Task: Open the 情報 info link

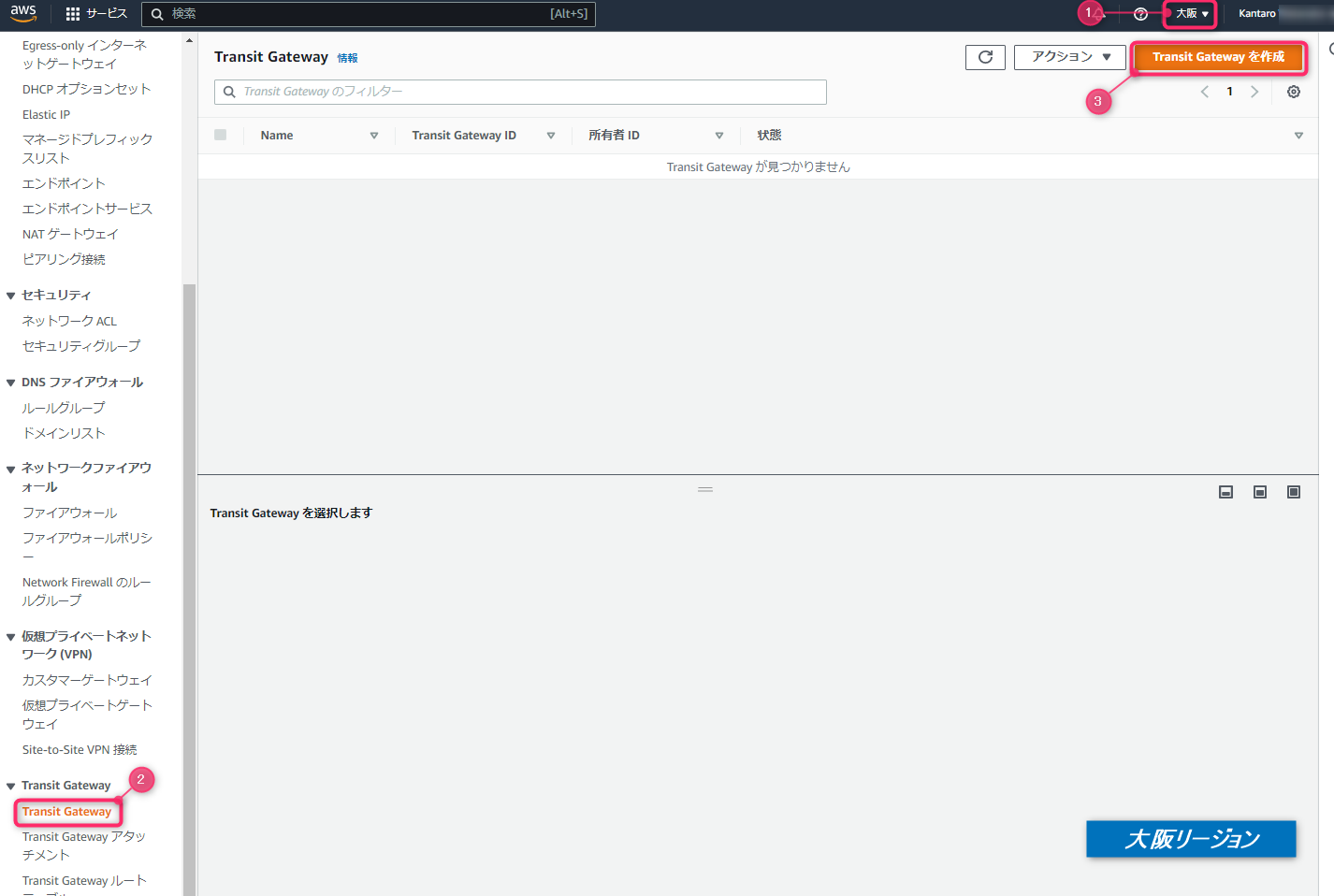Action: (x=347, y=58)
